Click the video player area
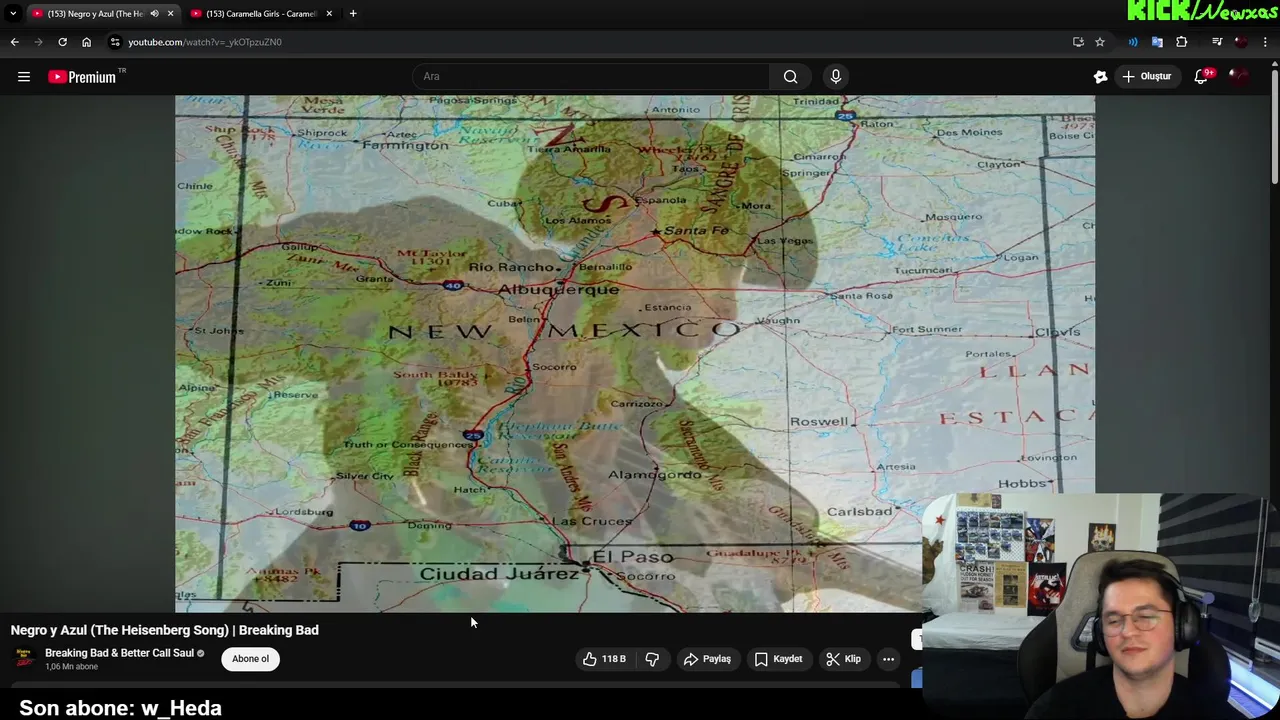Image resolution: width=1280 pixels, height=720 pixels. pyautogui.click(x=635, y=354)
